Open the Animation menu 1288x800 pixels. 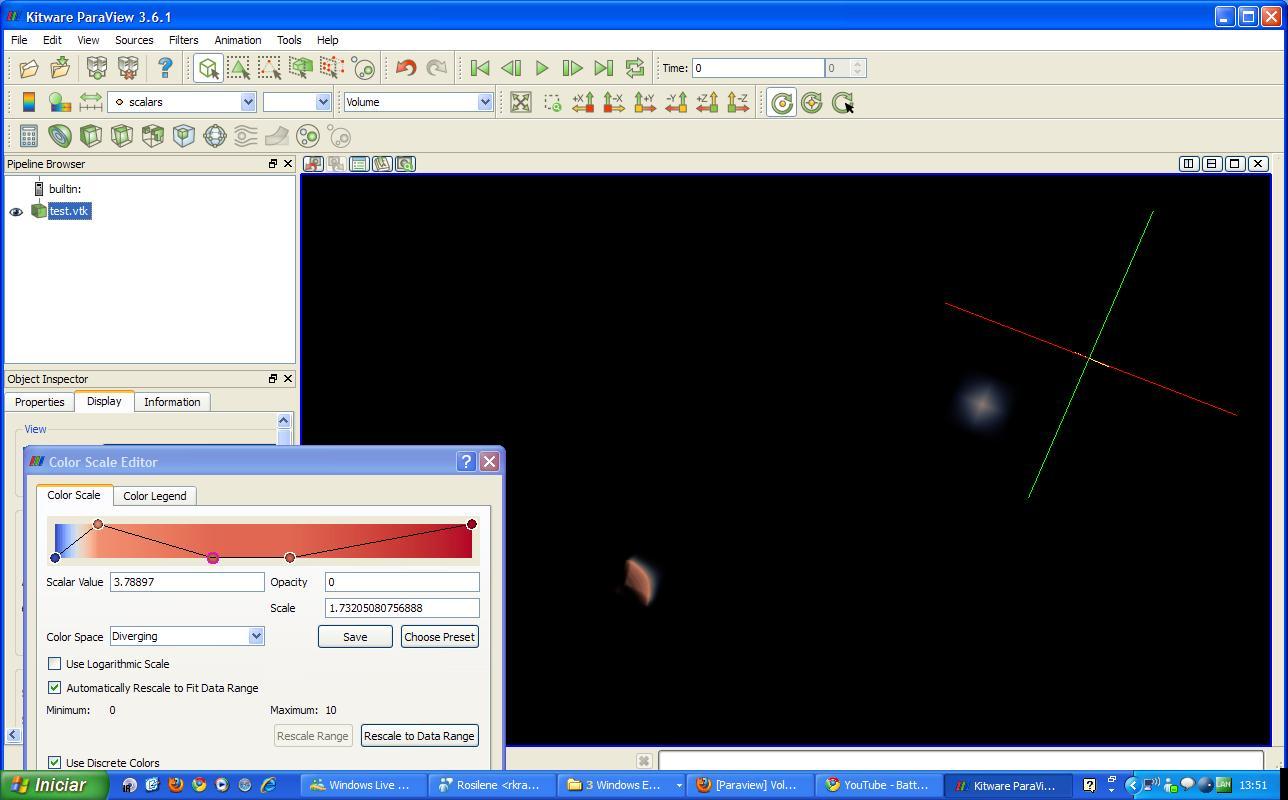click(x=238, y=40)
